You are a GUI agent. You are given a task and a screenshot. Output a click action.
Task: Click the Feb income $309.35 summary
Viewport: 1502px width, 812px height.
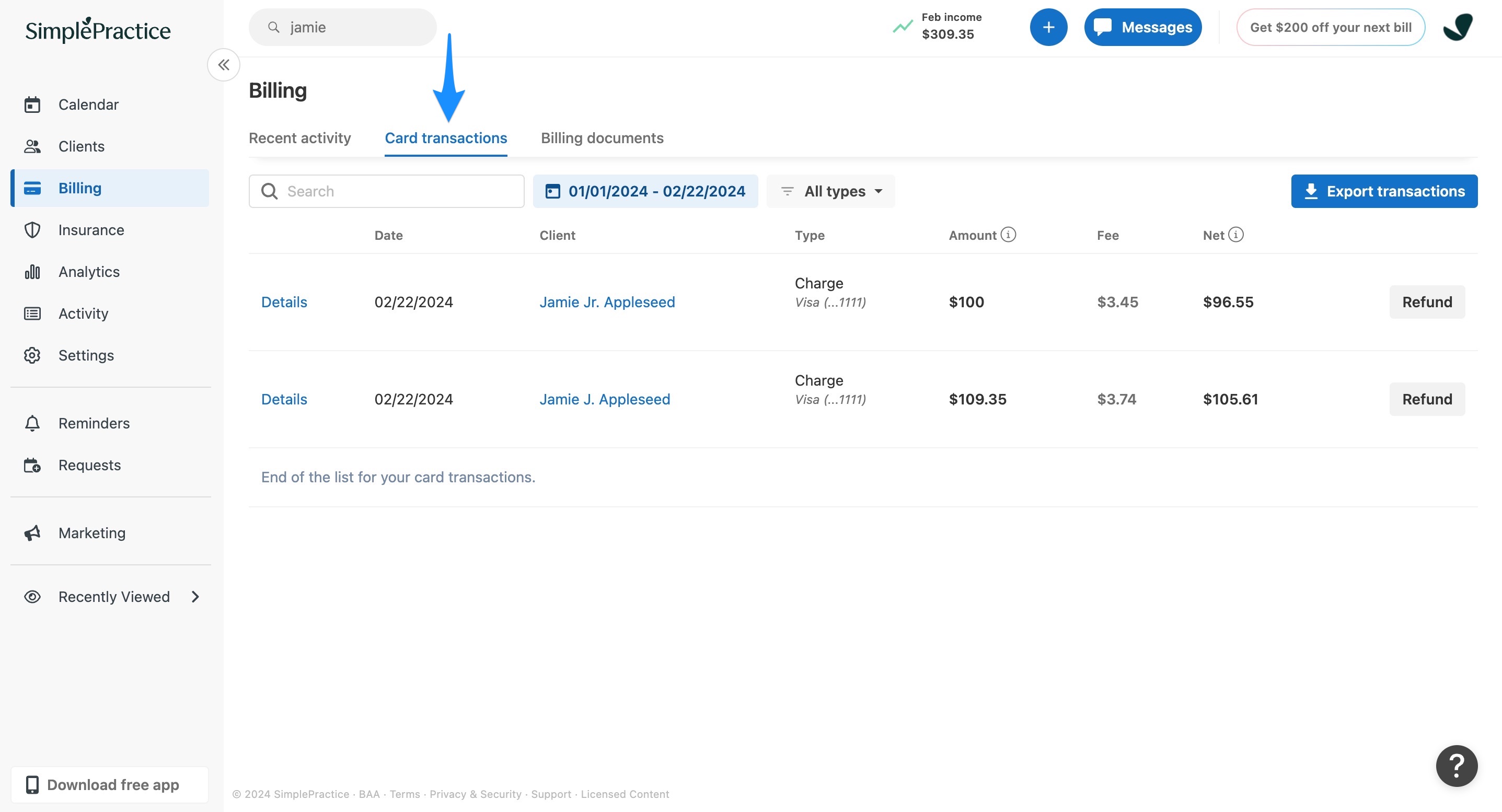pyautogui.click(x=938, y=27)
